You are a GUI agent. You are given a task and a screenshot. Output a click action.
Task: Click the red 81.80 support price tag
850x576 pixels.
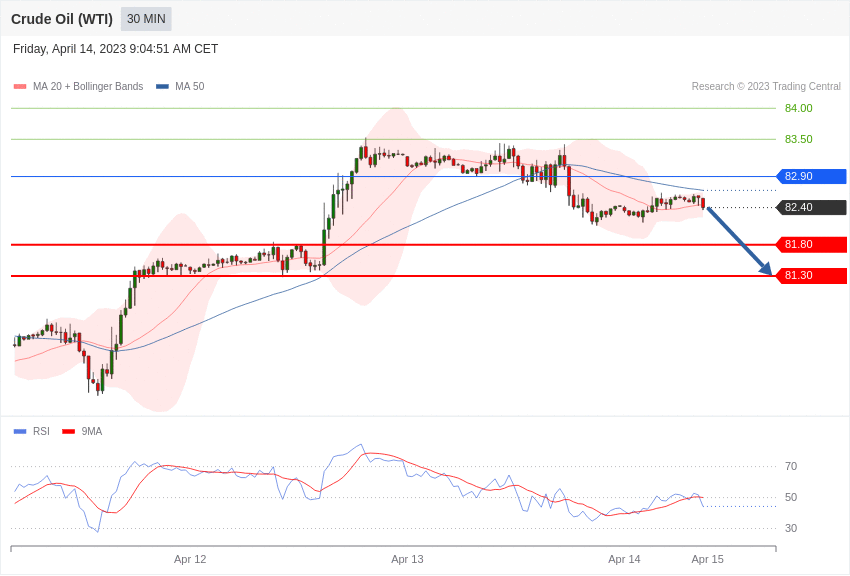click(812, 244)
